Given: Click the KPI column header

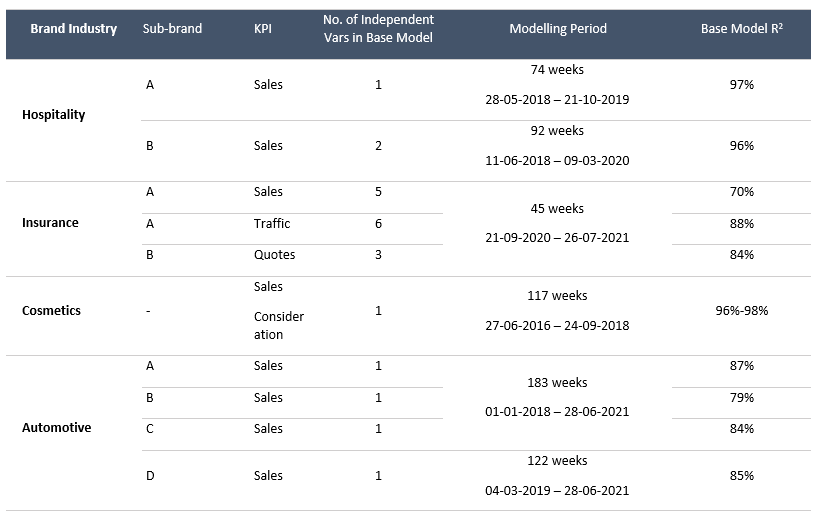Looking at the screenshot, I should click(x=263, y=29).
